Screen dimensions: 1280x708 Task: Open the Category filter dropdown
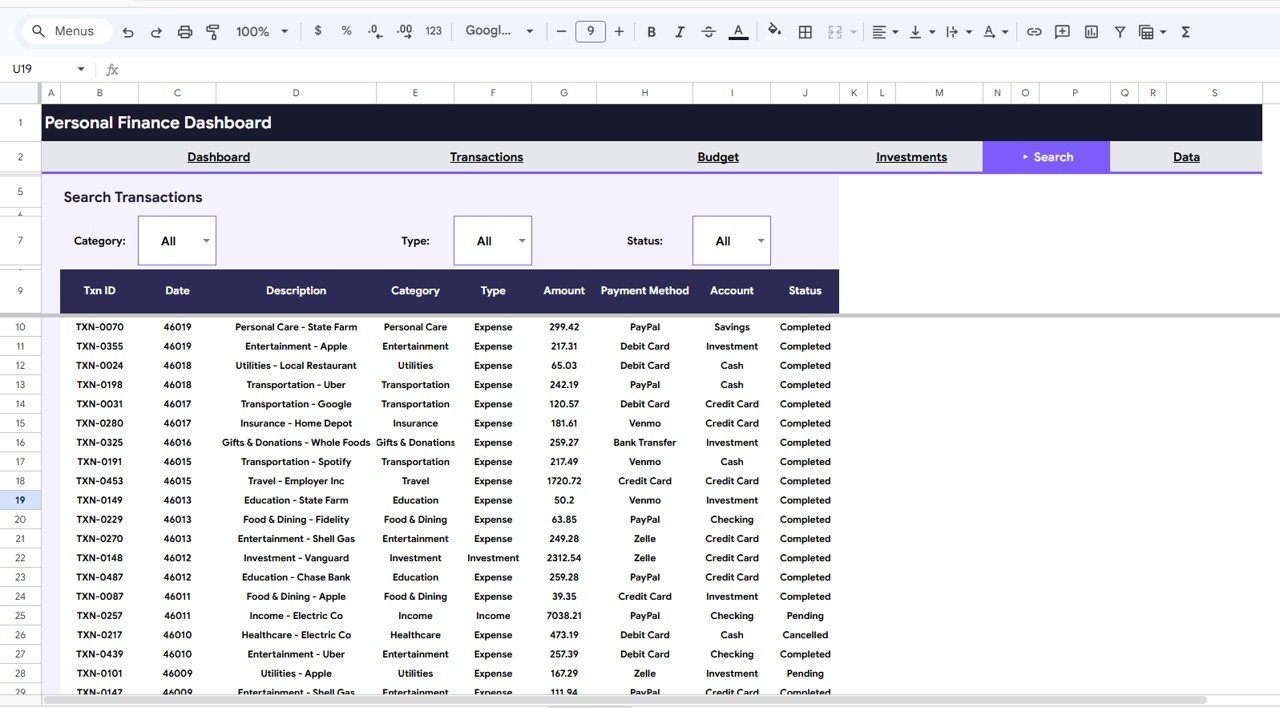click(177, 240)
